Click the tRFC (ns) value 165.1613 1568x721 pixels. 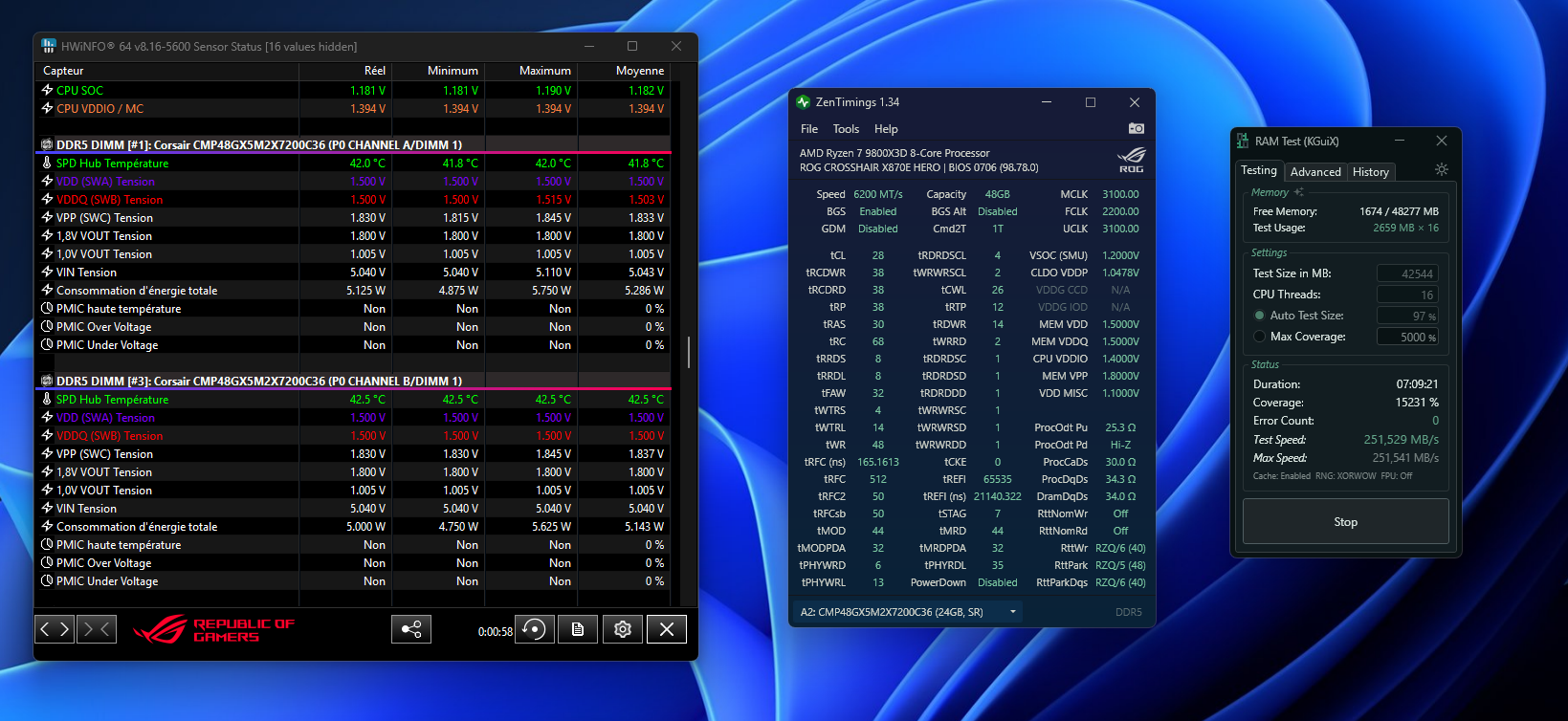tap(878, 462)
